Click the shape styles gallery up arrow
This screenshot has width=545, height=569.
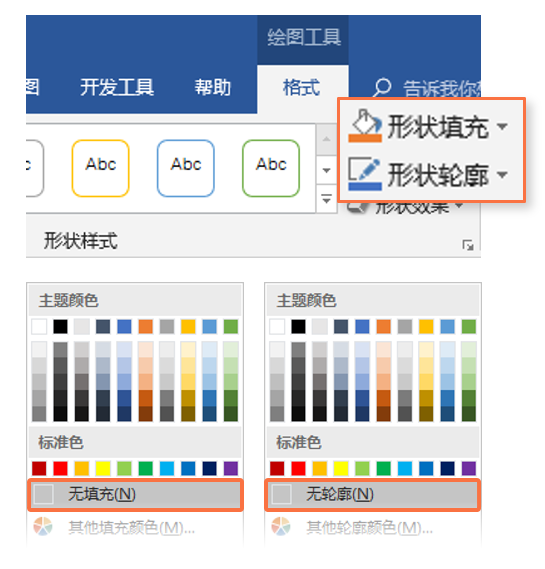pos(327,140)
